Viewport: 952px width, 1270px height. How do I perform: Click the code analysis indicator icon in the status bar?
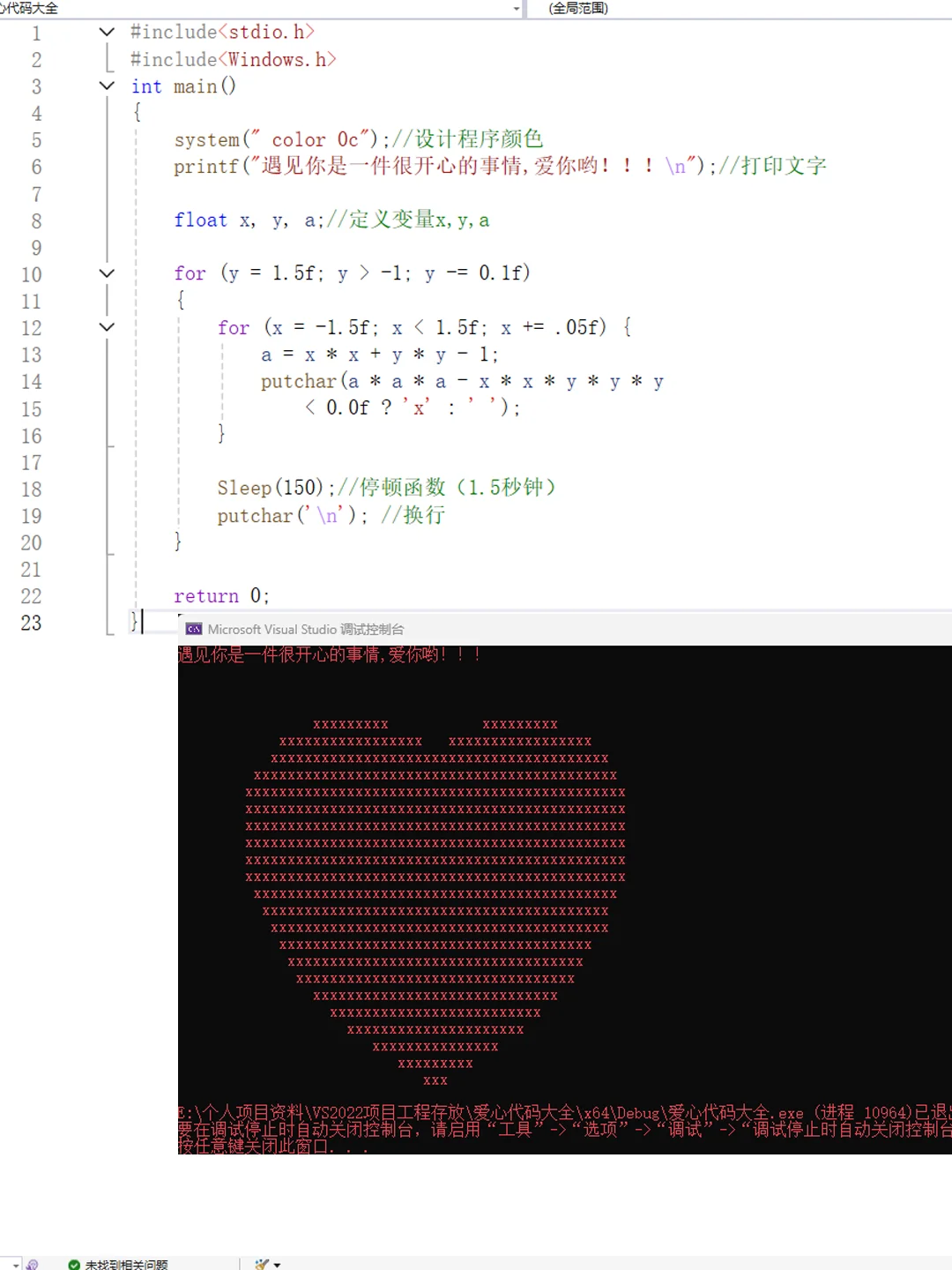pyautogui.click(x=32, y=1265)
